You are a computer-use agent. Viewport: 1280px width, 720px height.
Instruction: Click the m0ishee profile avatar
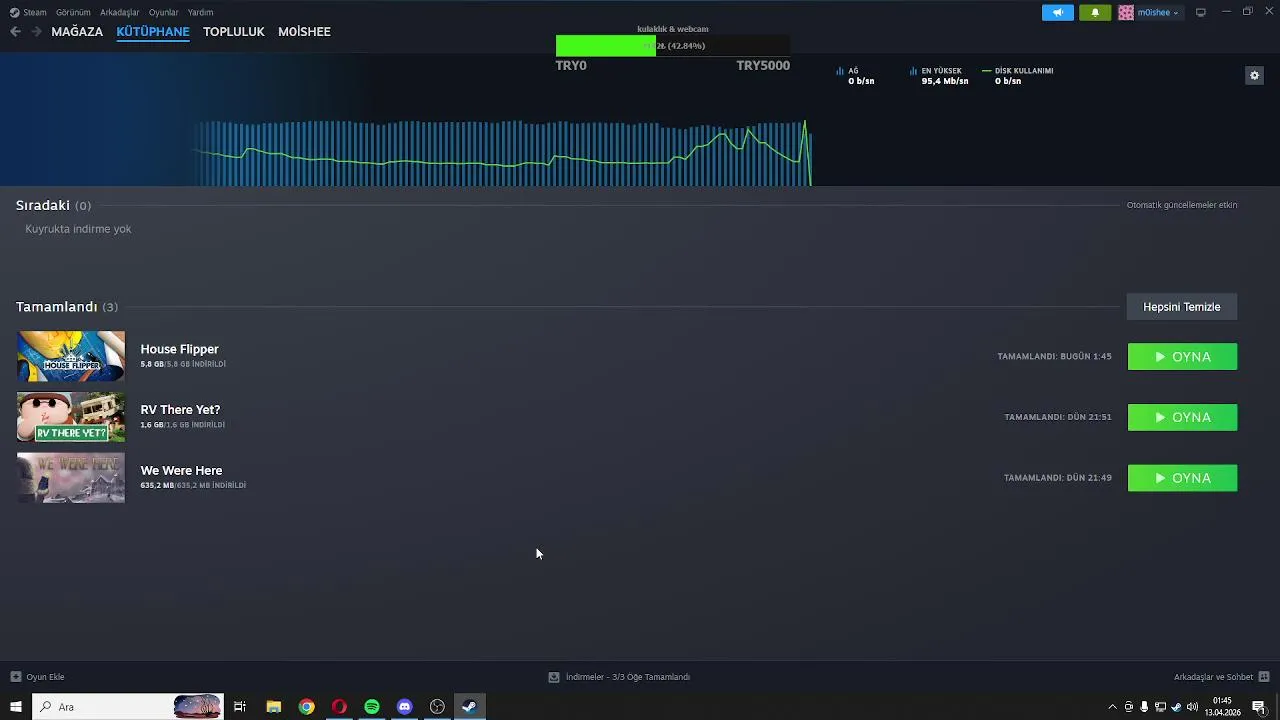click(1126, 12)
